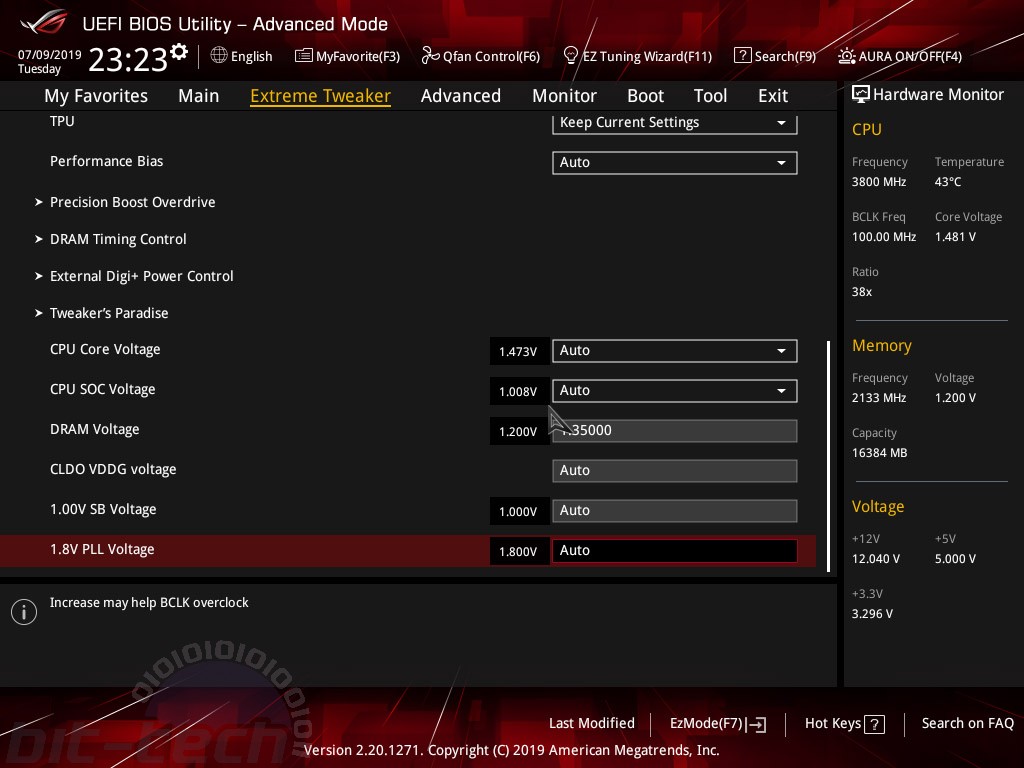
Task: Click the 16384 MB memory capacity value
Action: tap(880, 453)
